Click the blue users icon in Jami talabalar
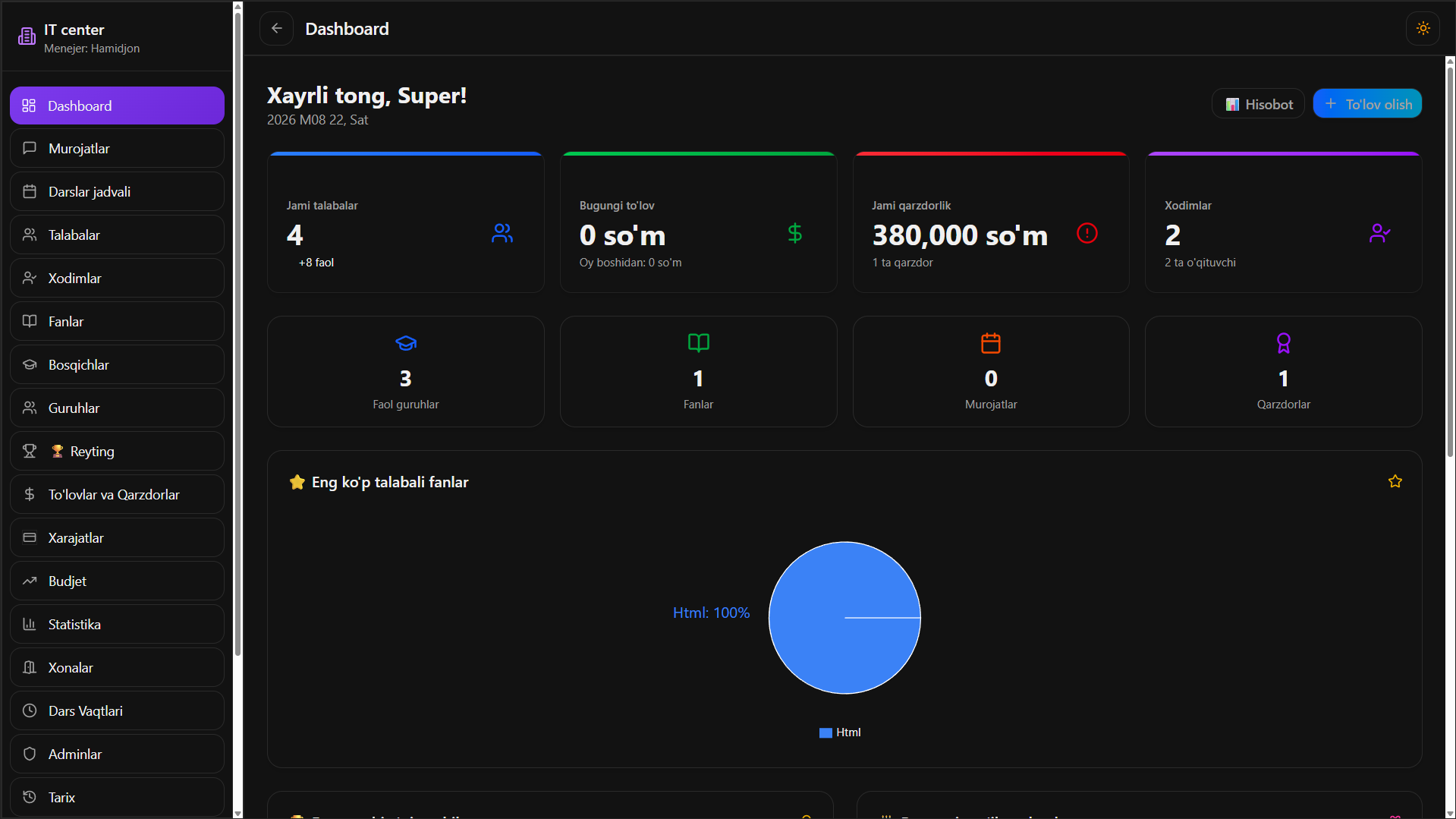1456x819 pixels. coord(502,233)
